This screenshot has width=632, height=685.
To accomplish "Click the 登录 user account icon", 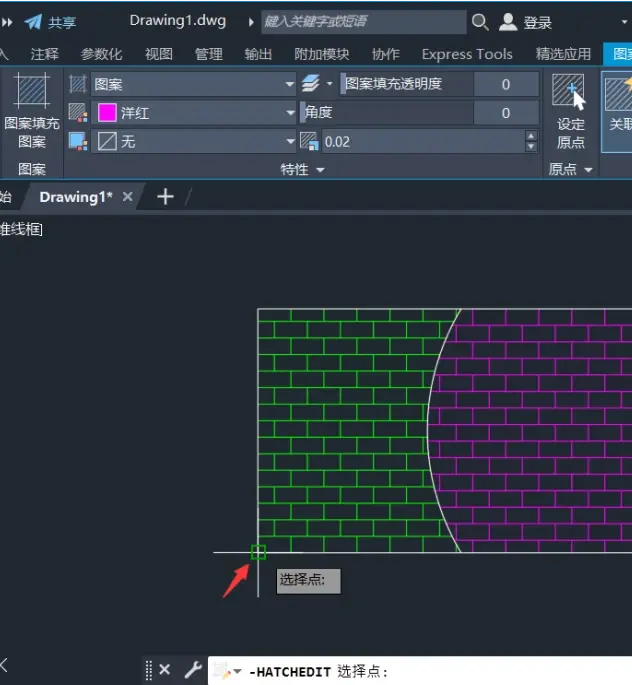I will (508, 22).
